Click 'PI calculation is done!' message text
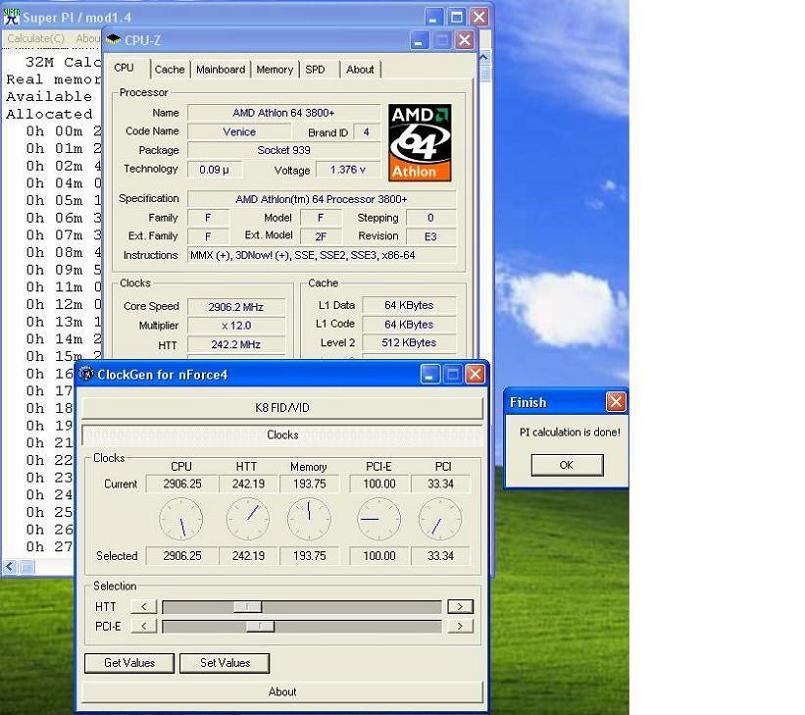 point(570,432)
